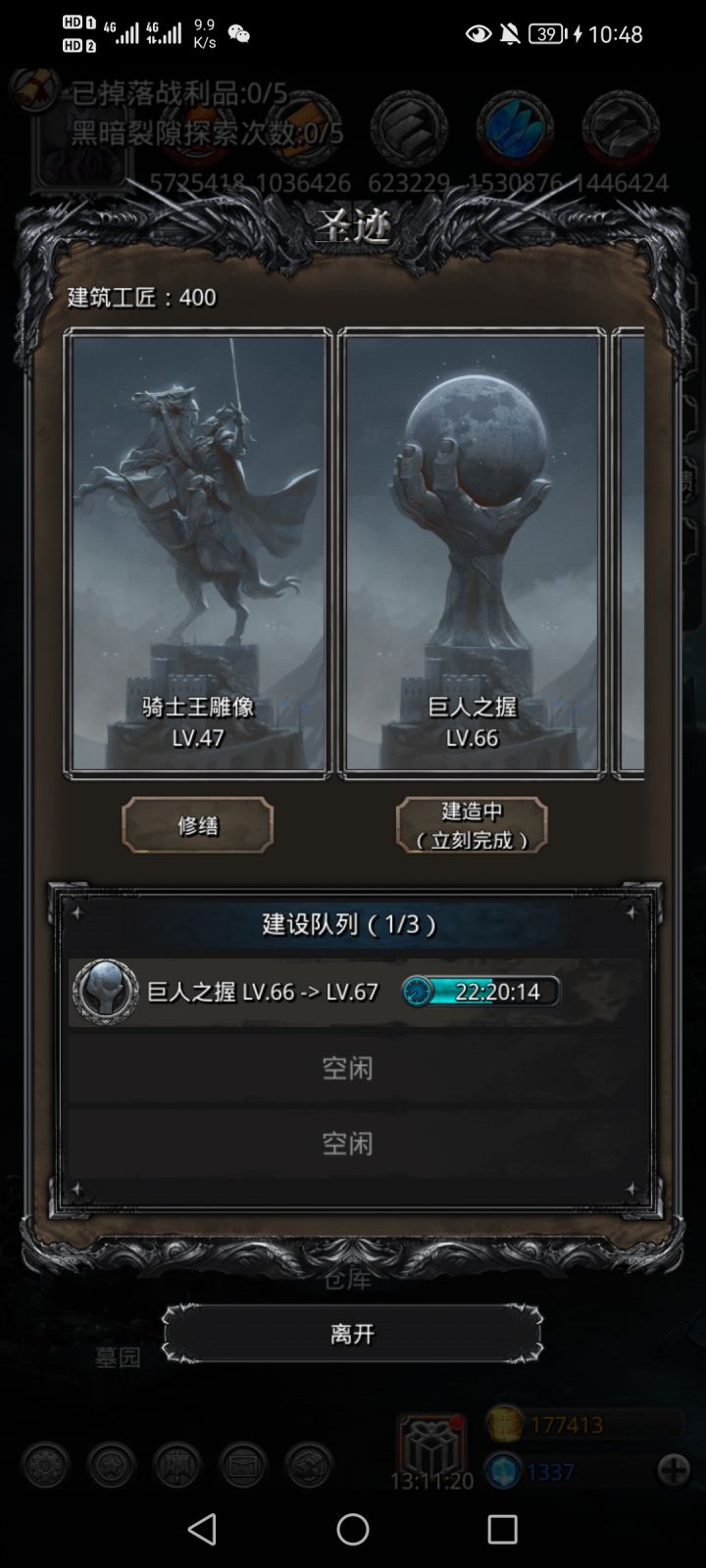Tap the blue gem currency icon

coord(504,1471)
